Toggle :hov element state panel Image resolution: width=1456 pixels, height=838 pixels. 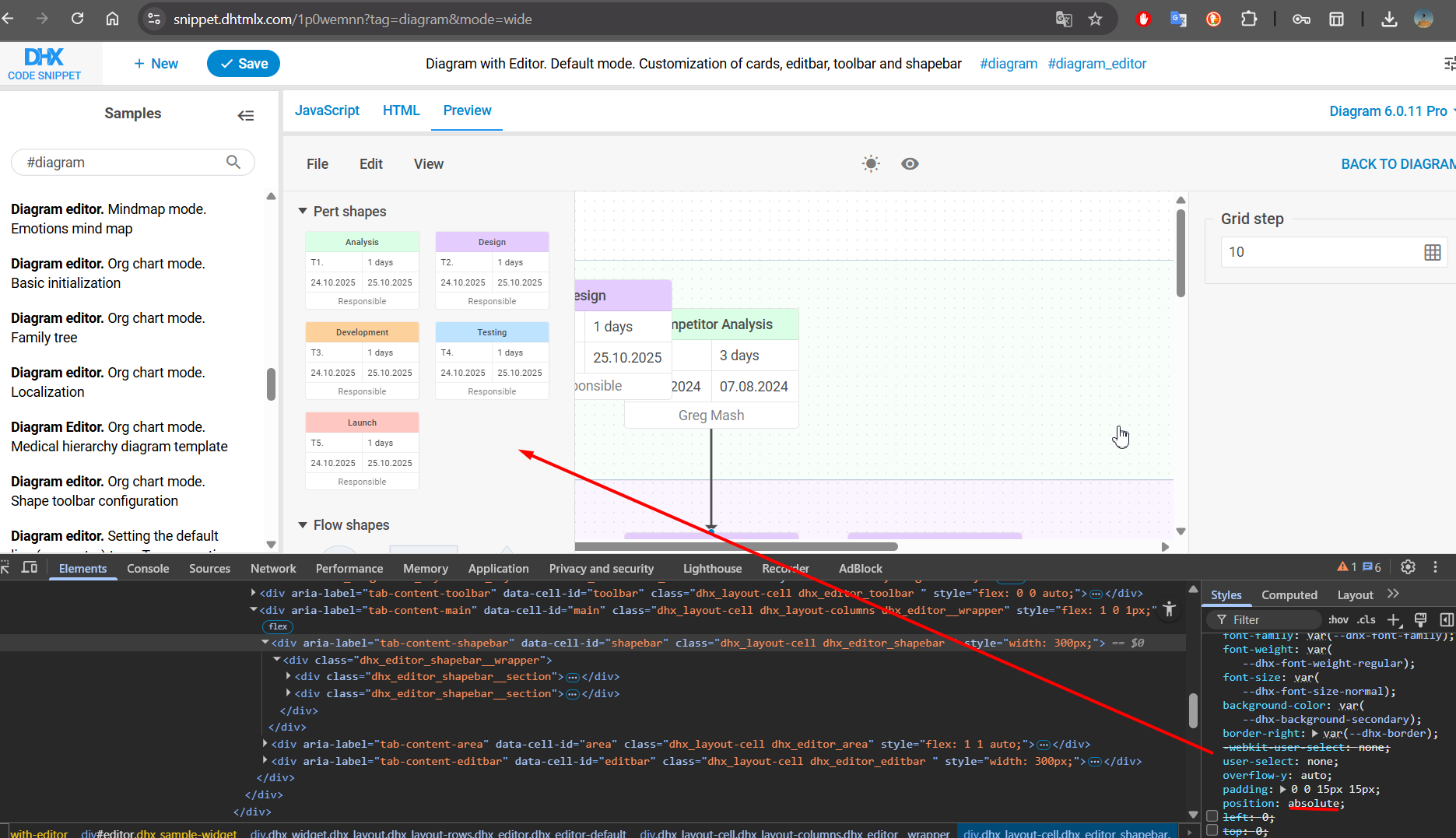click(x=1338, y=619)
